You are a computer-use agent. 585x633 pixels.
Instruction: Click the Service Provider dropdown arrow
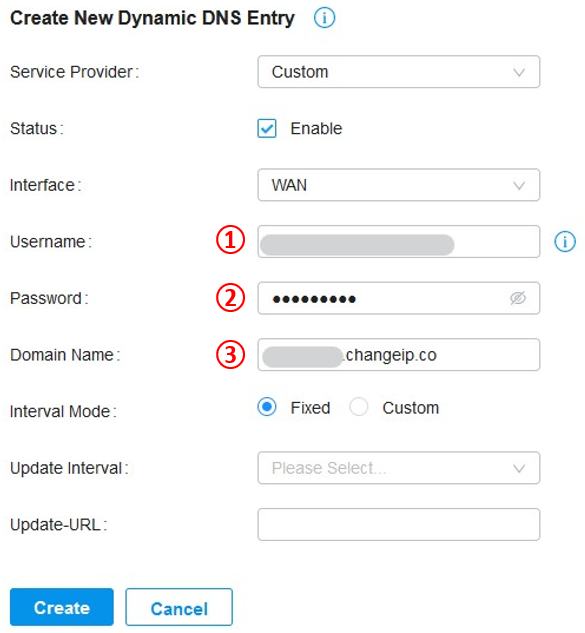pos(519,73)
